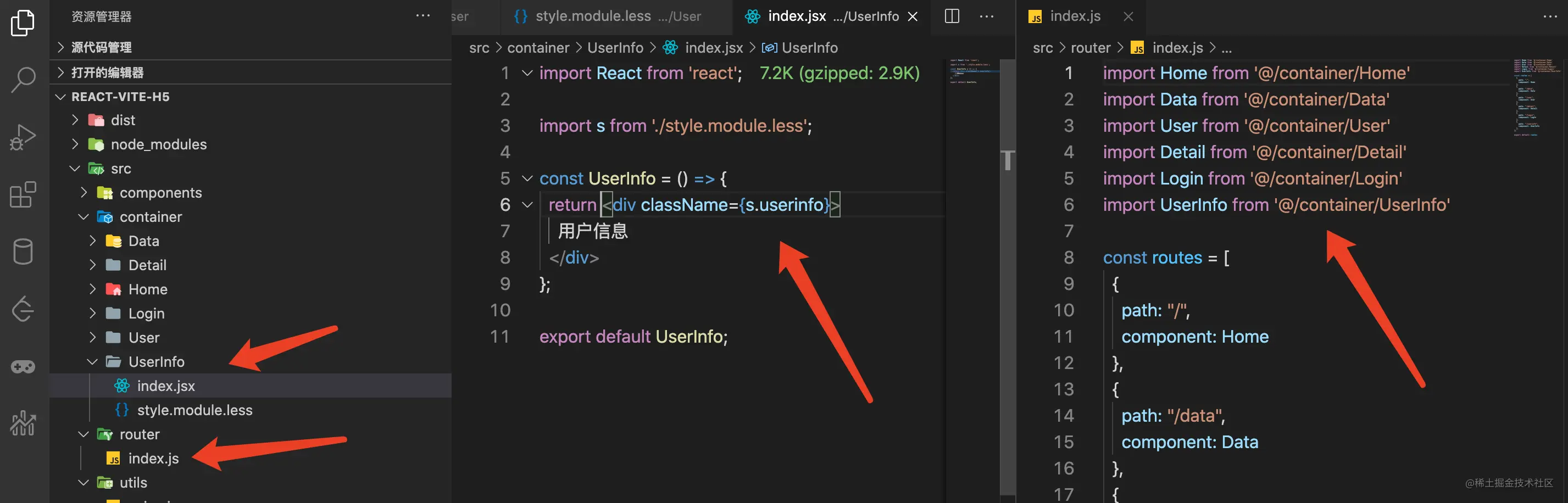Open router index.js in the file tree
Screen dimensions: 1568x503
(x=250, y=458)
